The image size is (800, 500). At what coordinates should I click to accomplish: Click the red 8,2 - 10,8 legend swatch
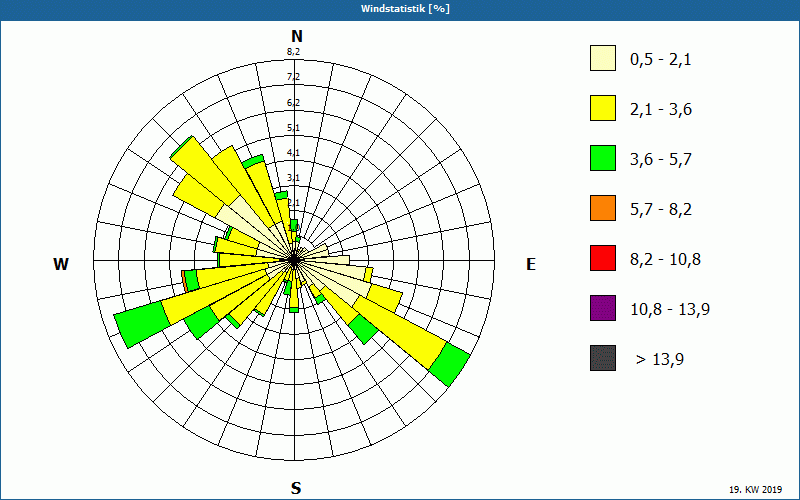[603, 258]
